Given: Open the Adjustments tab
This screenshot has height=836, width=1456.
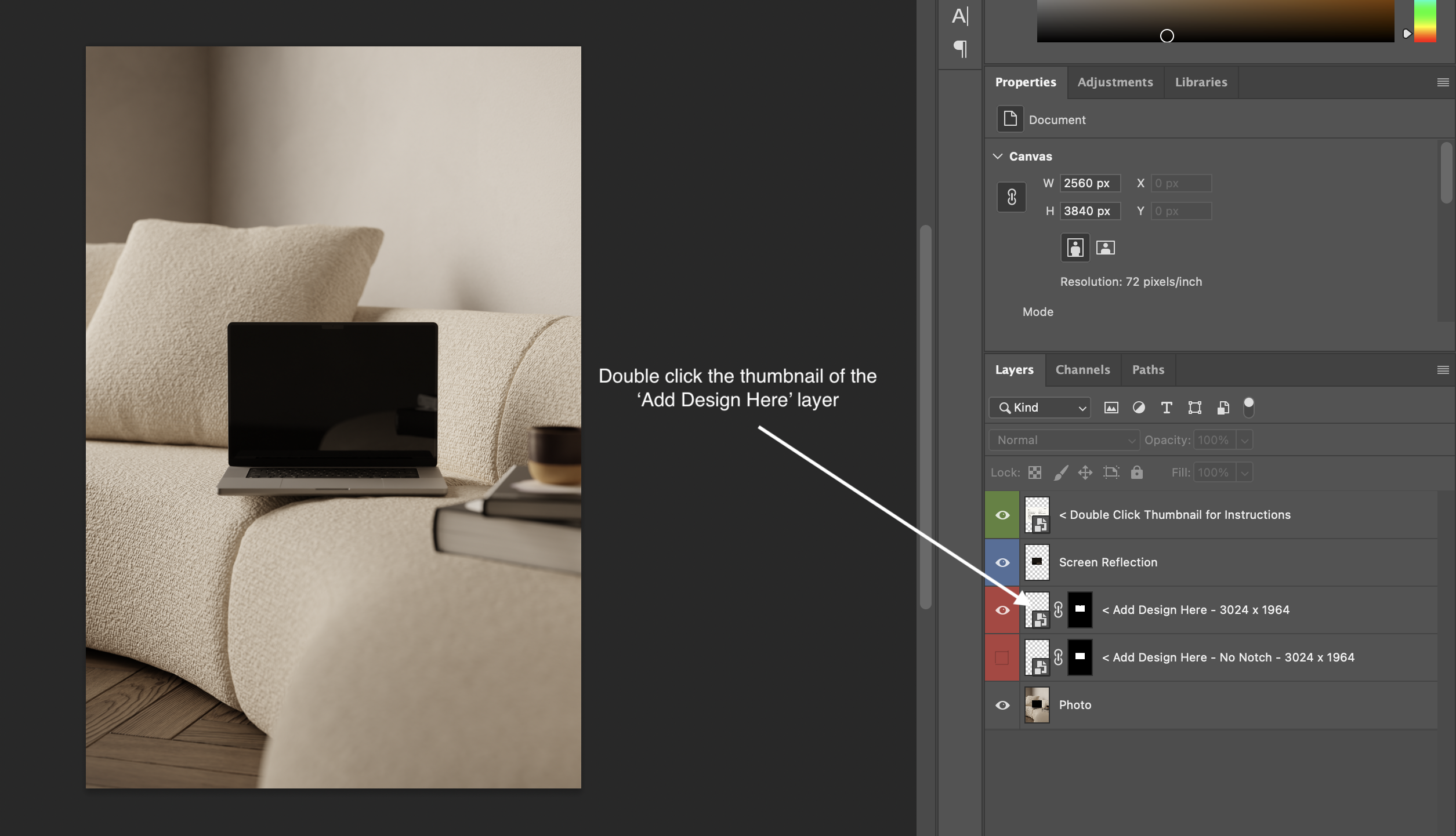Looking at the screenshot, I should [1115, 82].
